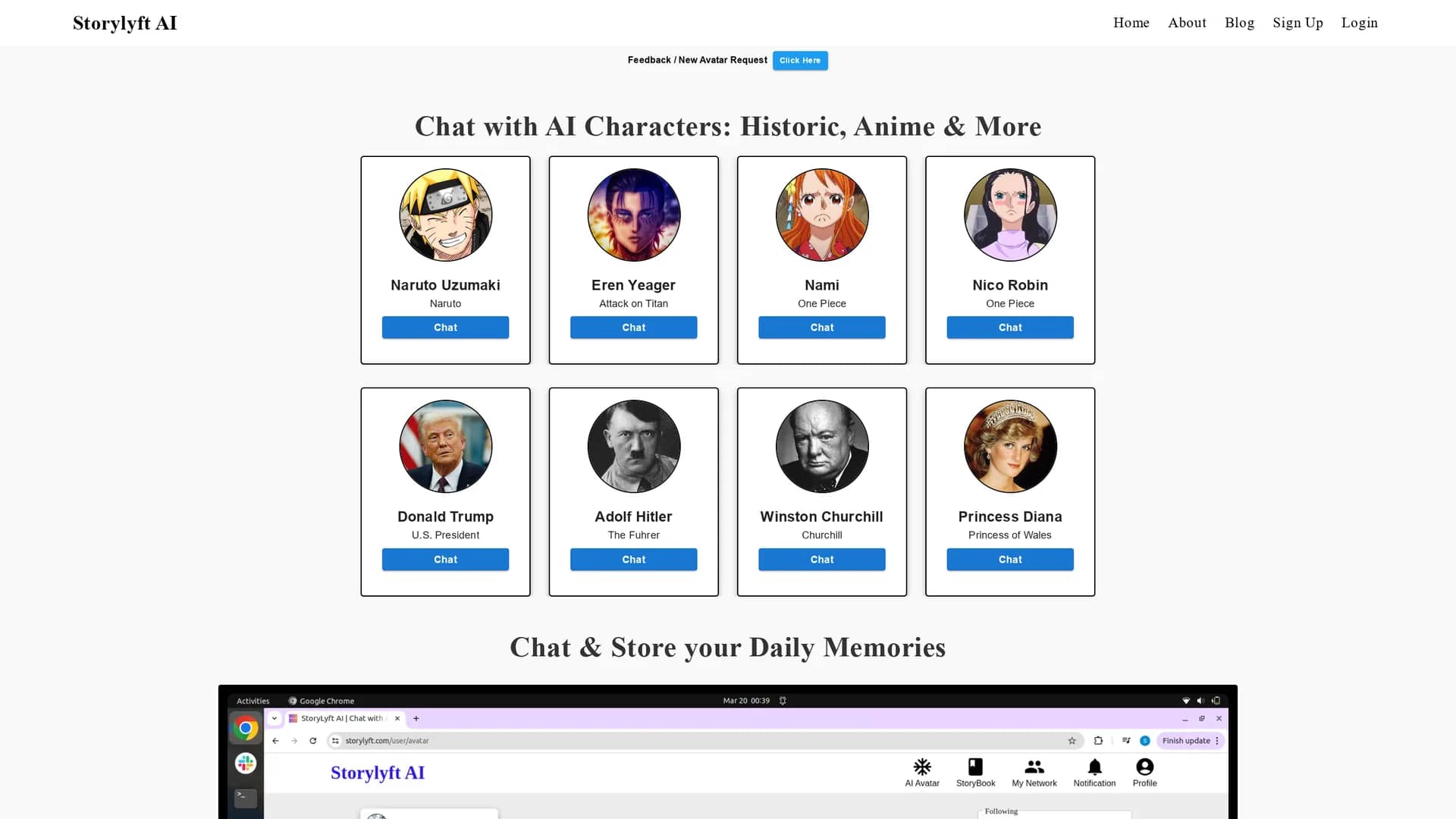Click Naruto Uzumaki's avatar picture
The width and height of the screenshot is (1456, 819).
(x=445, y=215)
